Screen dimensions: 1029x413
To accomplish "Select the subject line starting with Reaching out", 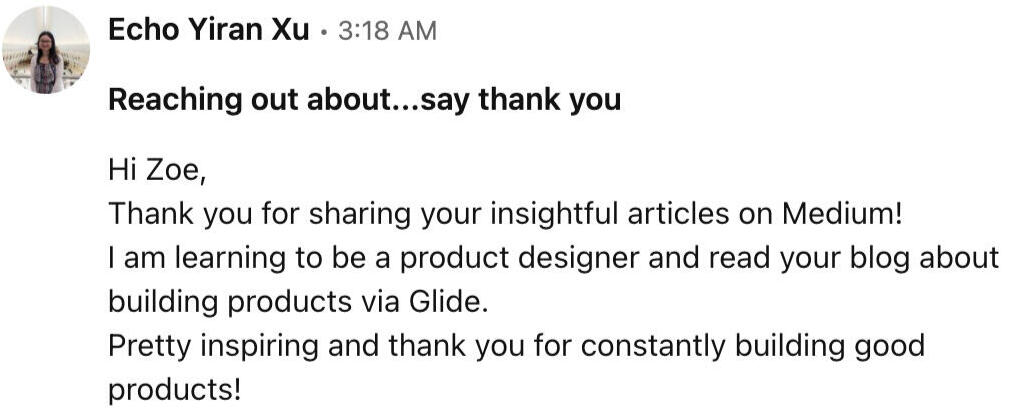I will tap(363, 100).
